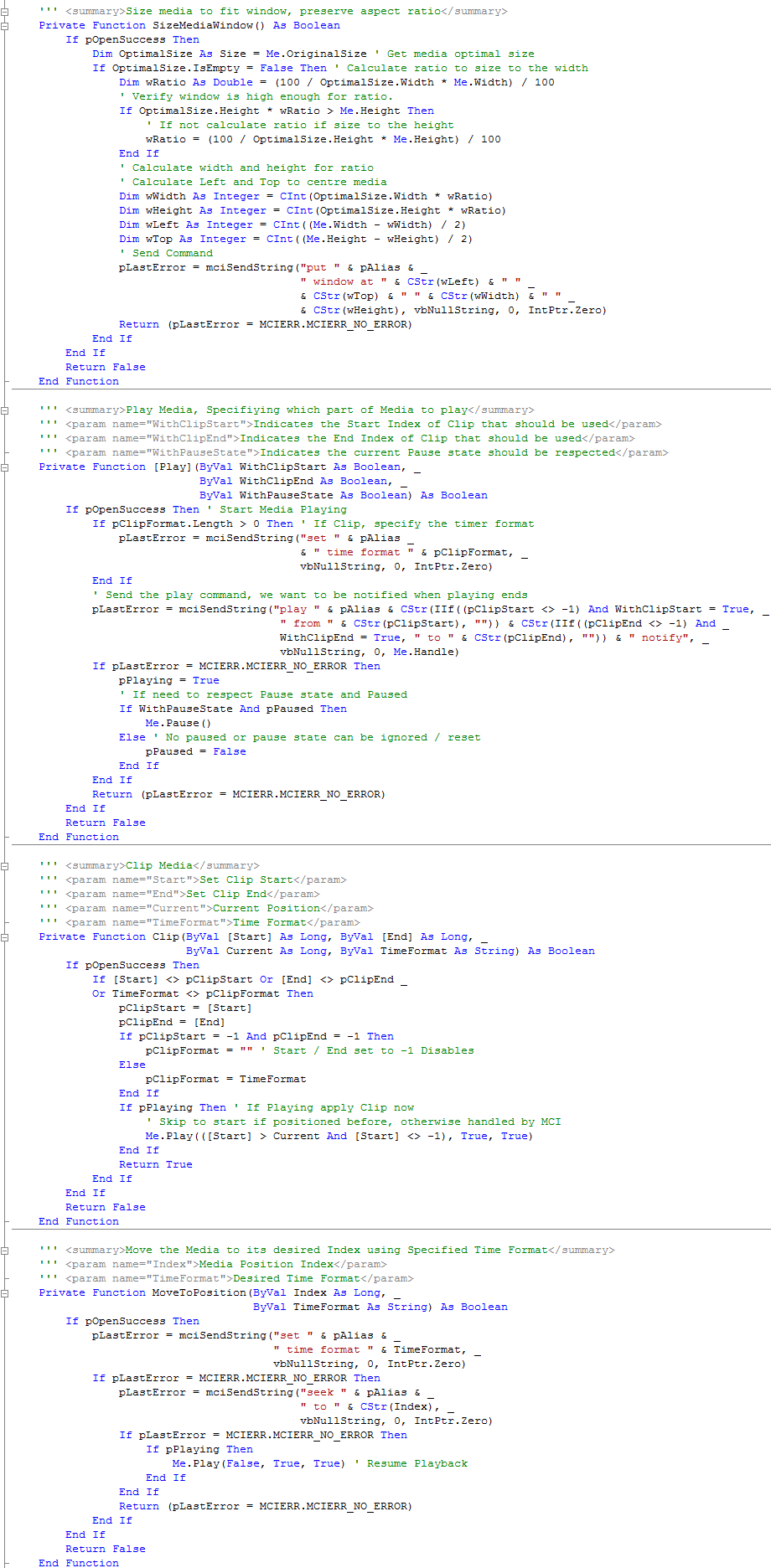Collapse the SizeMediaWindow summary comment outline toggle
The image size is (771, 1568).
[5, 12]
